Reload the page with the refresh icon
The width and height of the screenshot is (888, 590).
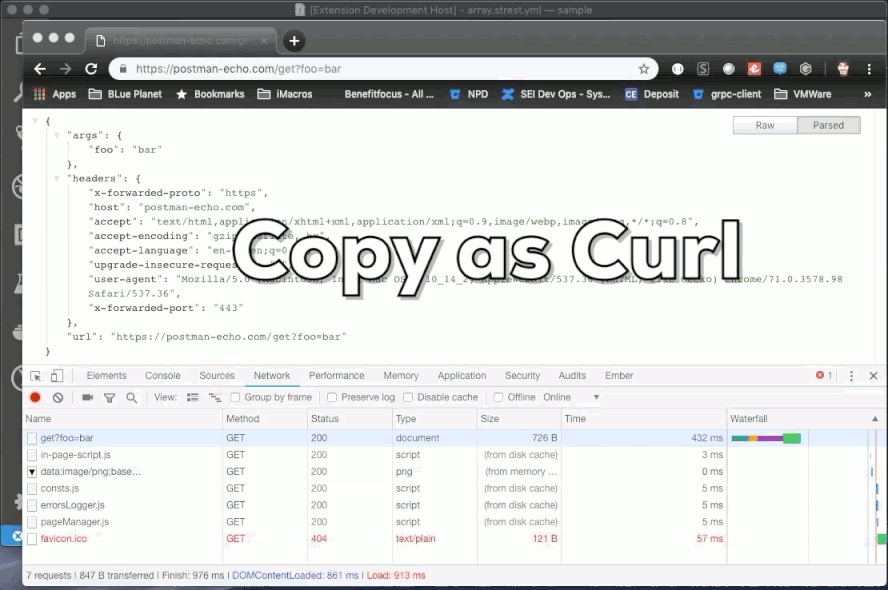tap(91, 69)
